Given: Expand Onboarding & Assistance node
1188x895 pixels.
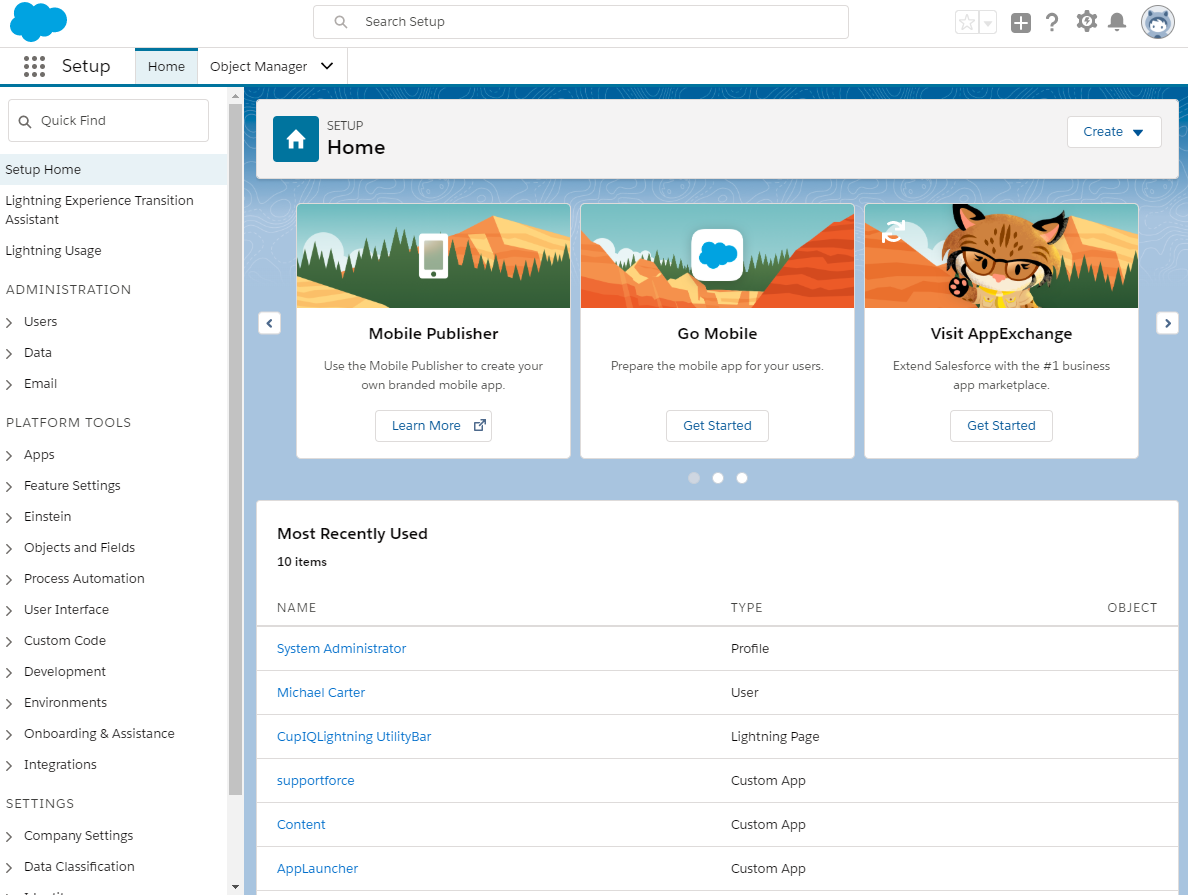Looking at the screenshot, I should pos(9,735).
